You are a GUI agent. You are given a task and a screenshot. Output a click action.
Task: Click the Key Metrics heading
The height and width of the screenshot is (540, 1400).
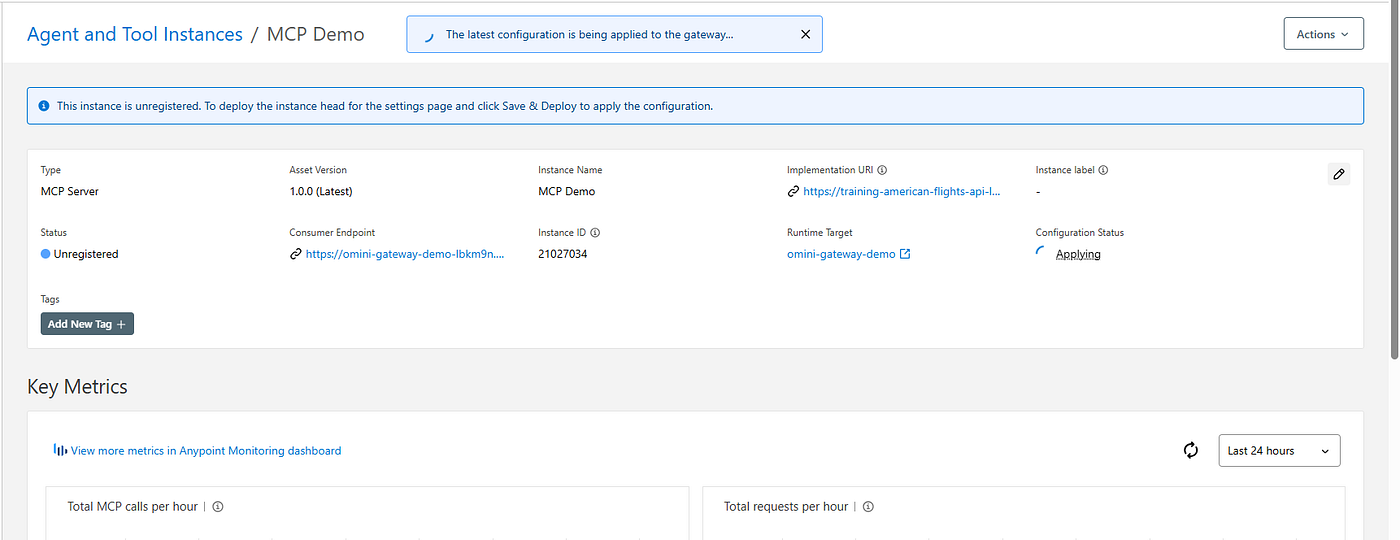78,387
